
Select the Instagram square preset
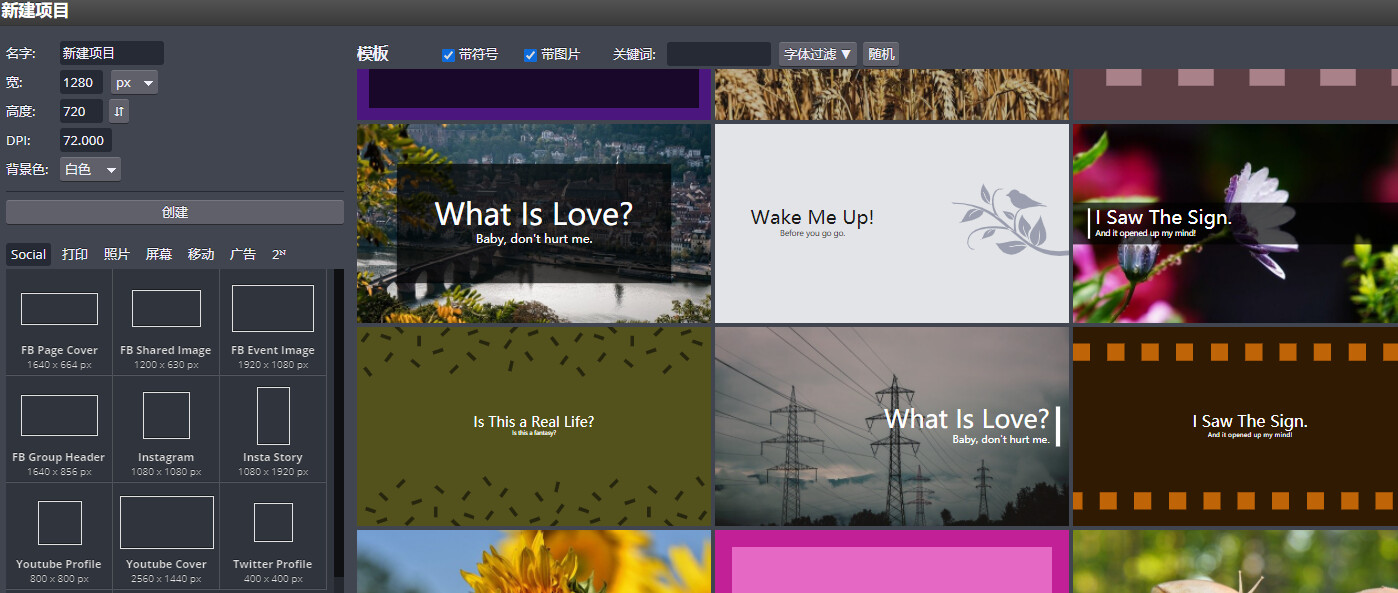pyautogui.click(x=166, y=430)
